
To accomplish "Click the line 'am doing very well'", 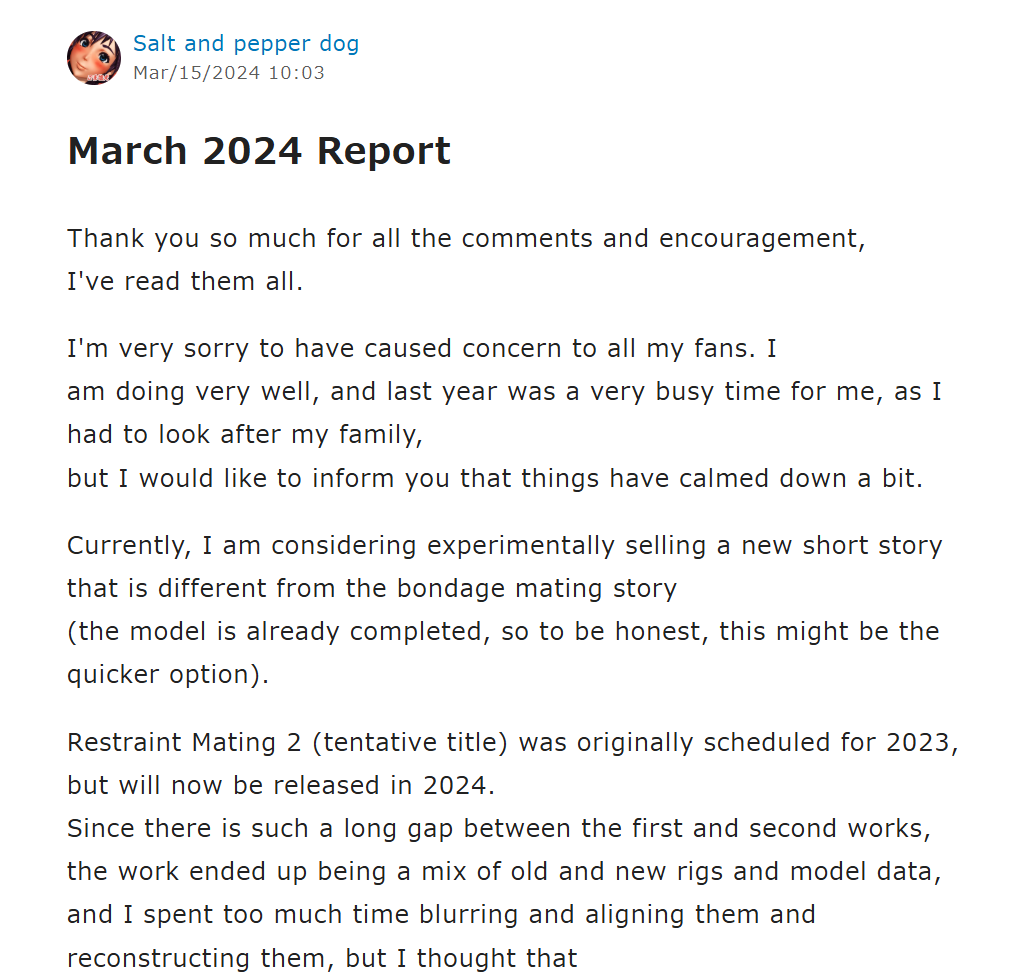I will point(504,392).
